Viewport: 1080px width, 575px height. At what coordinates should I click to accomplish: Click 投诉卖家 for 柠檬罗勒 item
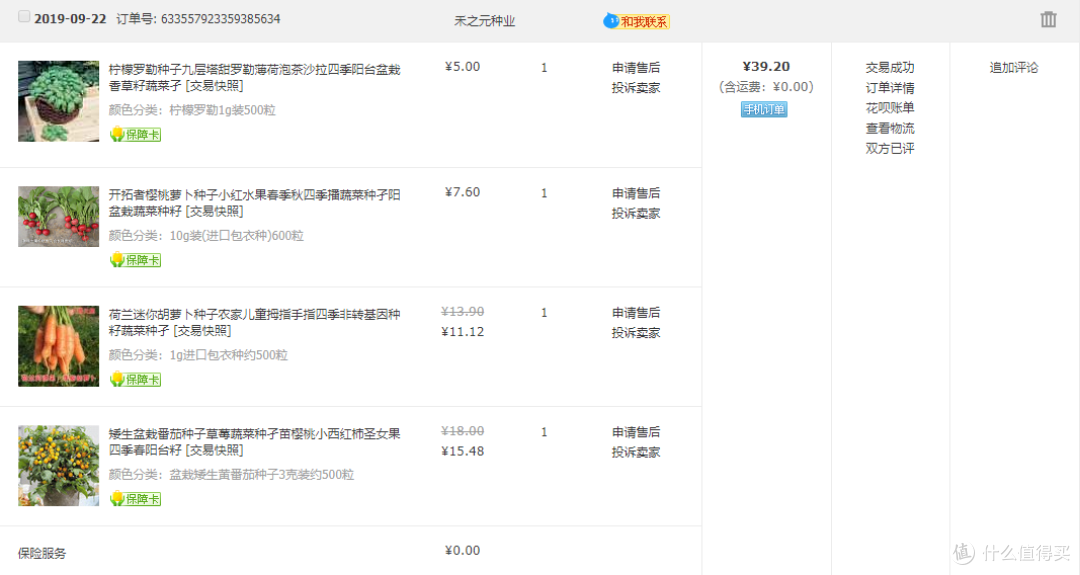[636, 87]
